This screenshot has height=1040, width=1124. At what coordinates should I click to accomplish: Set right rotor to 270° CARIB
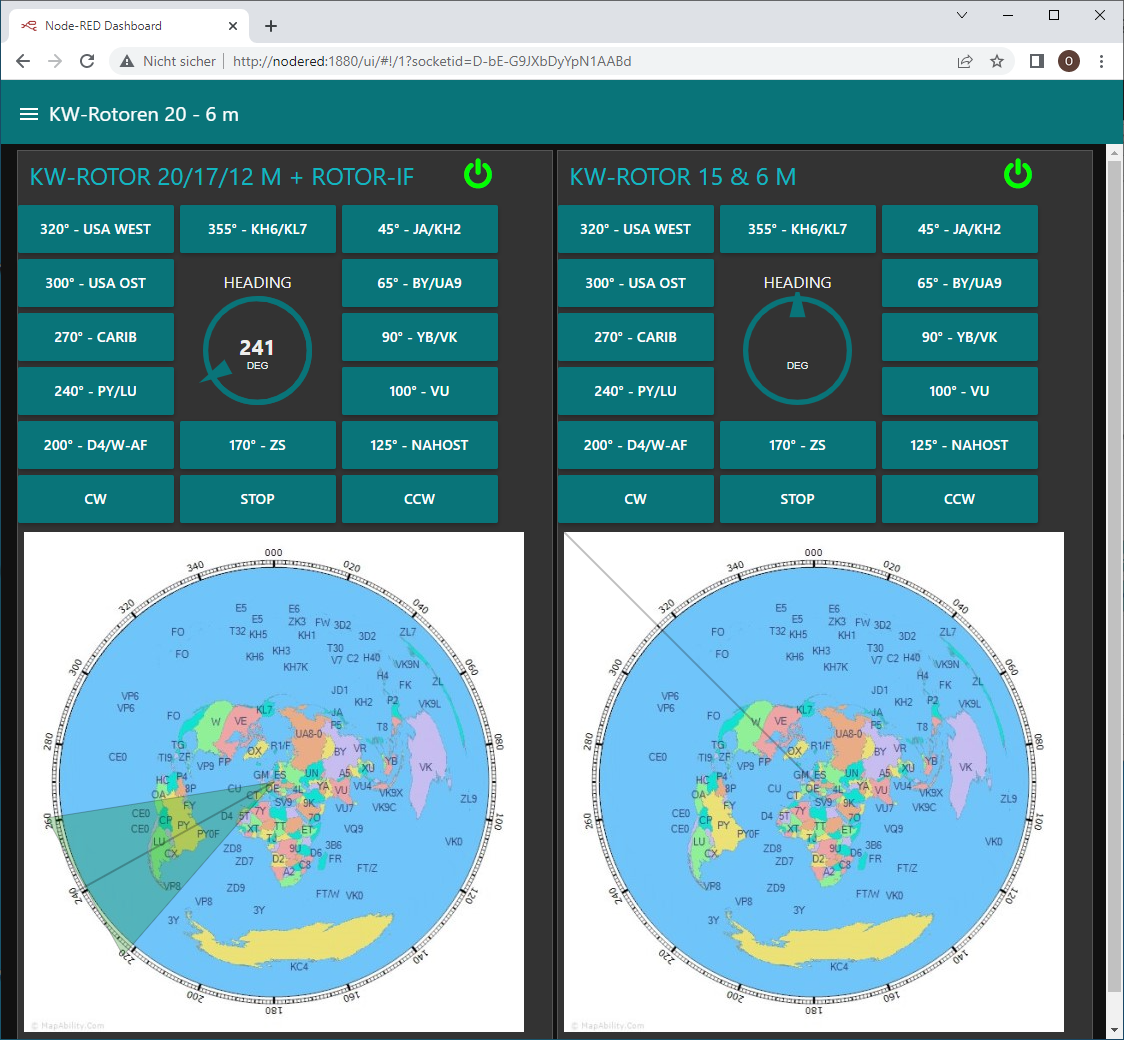click(x=635, y=337)
